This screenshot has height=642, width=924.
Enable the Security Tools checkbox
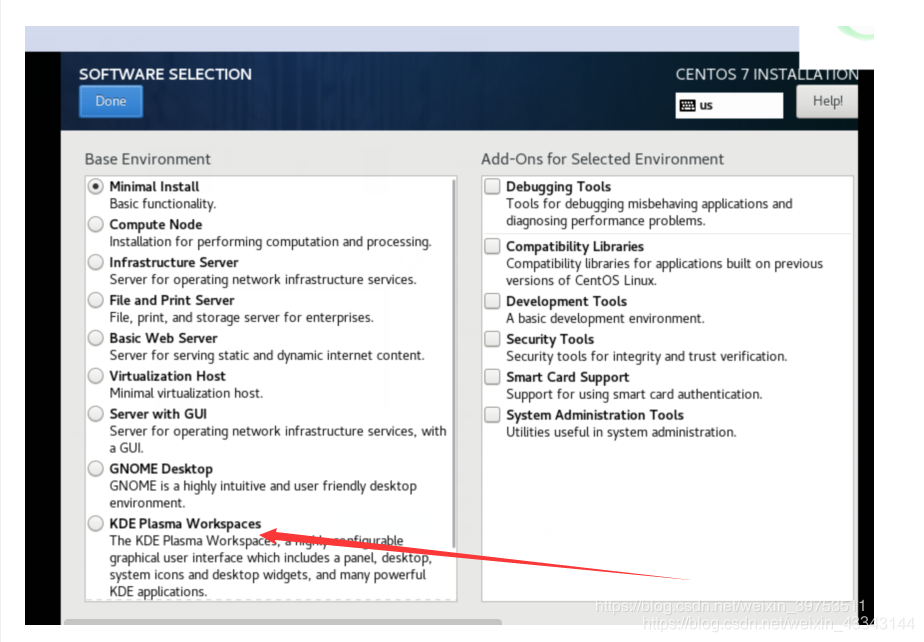click(492, 339)
